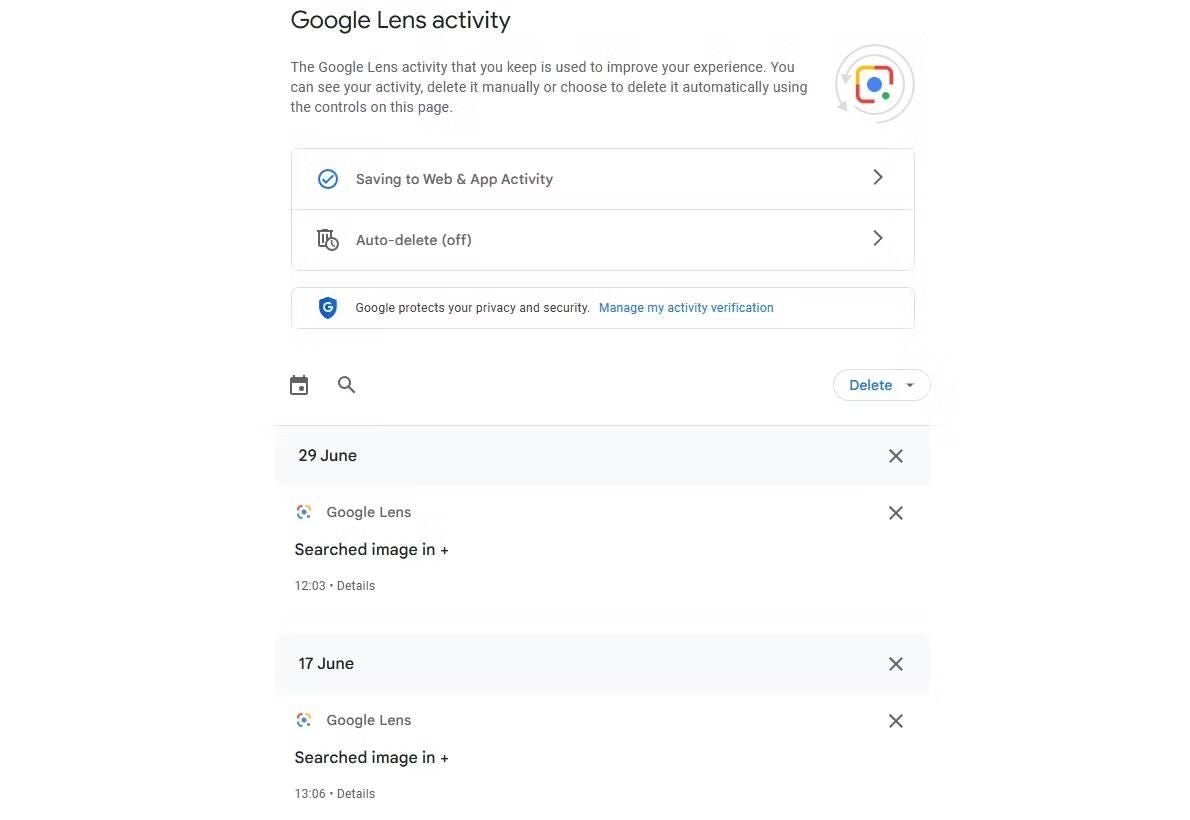The height and width of the screenshot is (820, 1190).
Task: Click the Google privacy shield icon
Action: pos(327,307)
